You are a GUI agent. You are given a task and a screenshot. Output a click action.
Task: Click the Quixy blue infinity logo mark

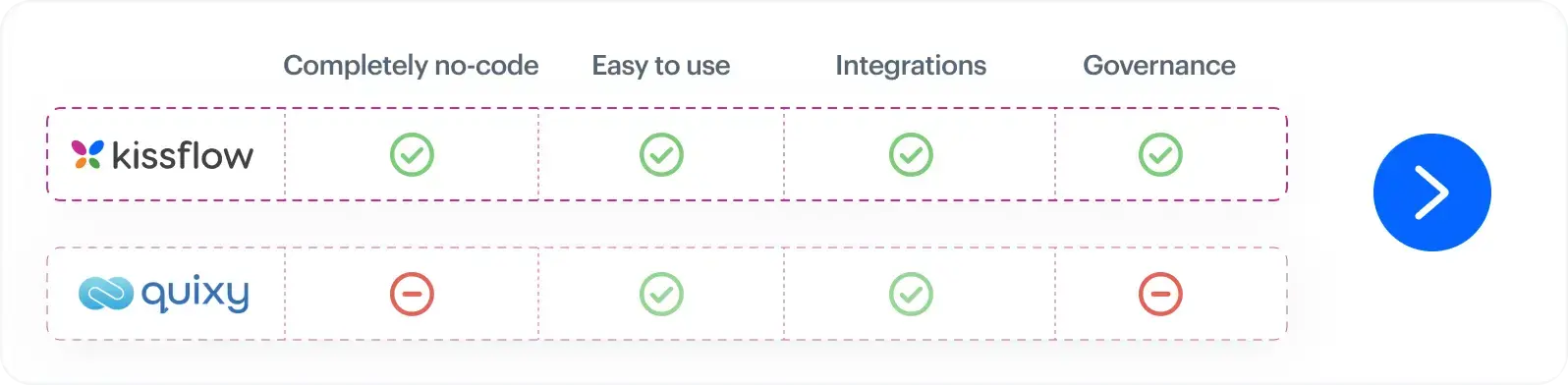106,294
